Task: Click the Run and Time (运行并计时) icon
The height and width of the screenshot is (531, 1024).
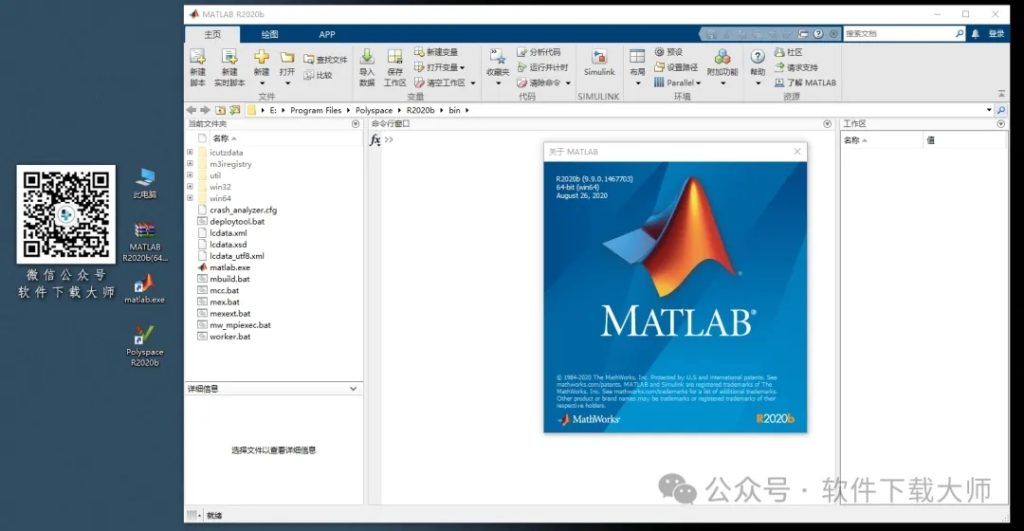Action: [522, 67]
